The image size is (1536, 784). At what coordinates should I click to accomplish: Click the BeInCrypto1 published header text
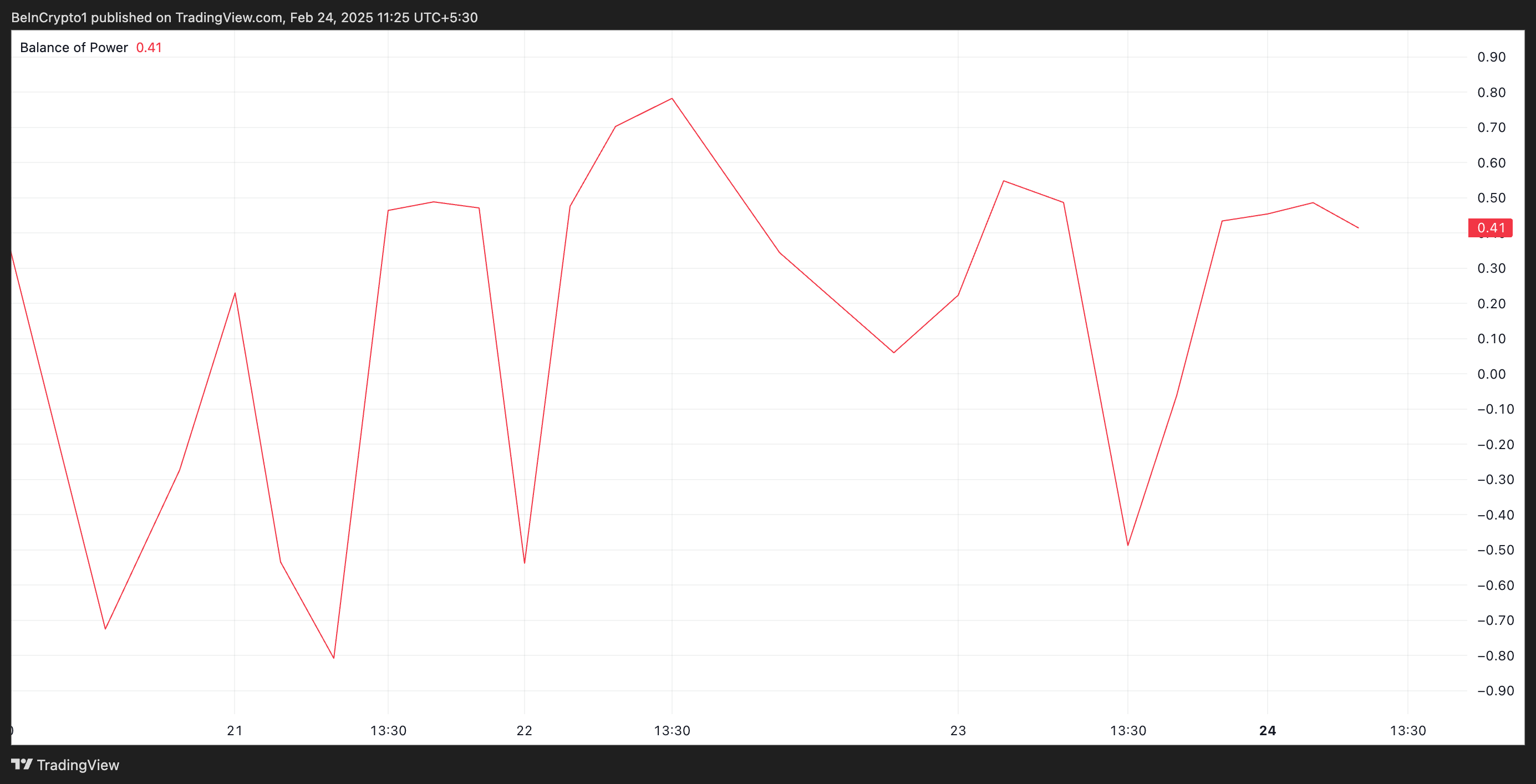coord(245,17)
